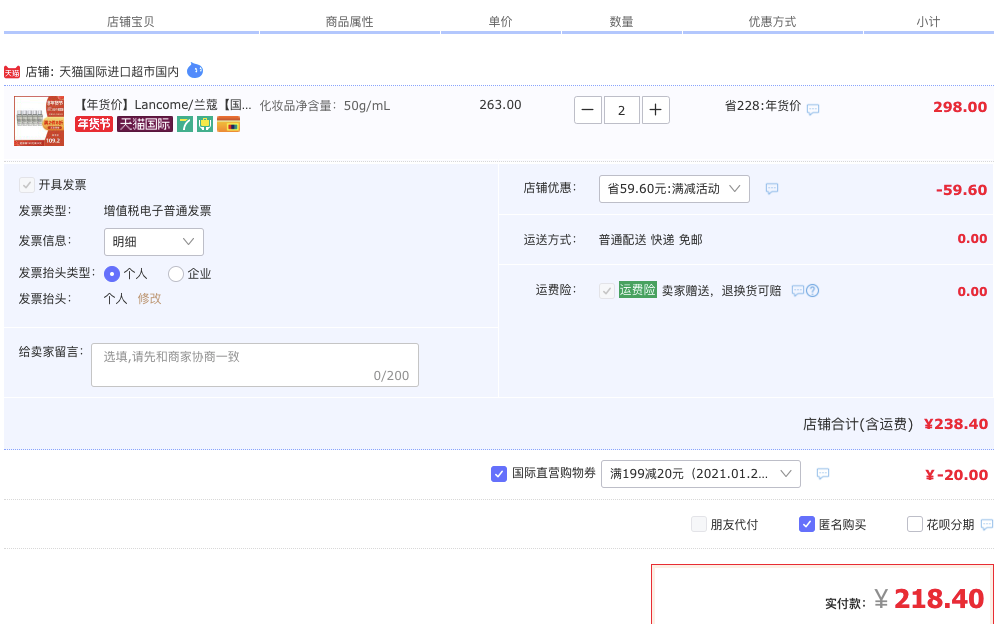
Task: Click the 普通配送 快递 免邮 shipping text
Action: [650, 240]
